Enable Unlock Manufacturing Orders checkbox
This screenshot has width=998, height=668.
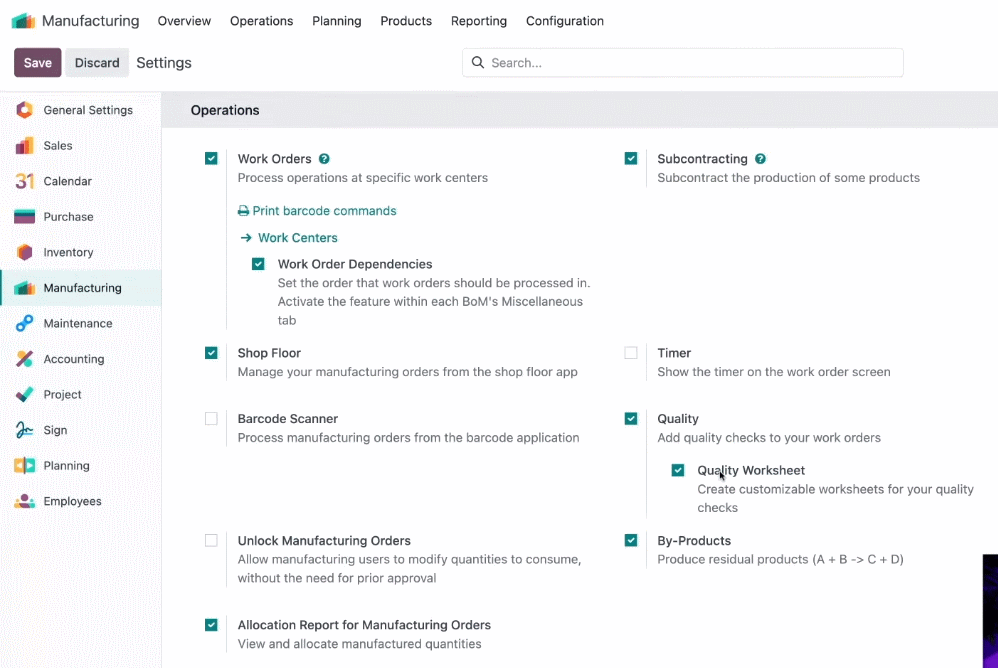tap(211, 541)
